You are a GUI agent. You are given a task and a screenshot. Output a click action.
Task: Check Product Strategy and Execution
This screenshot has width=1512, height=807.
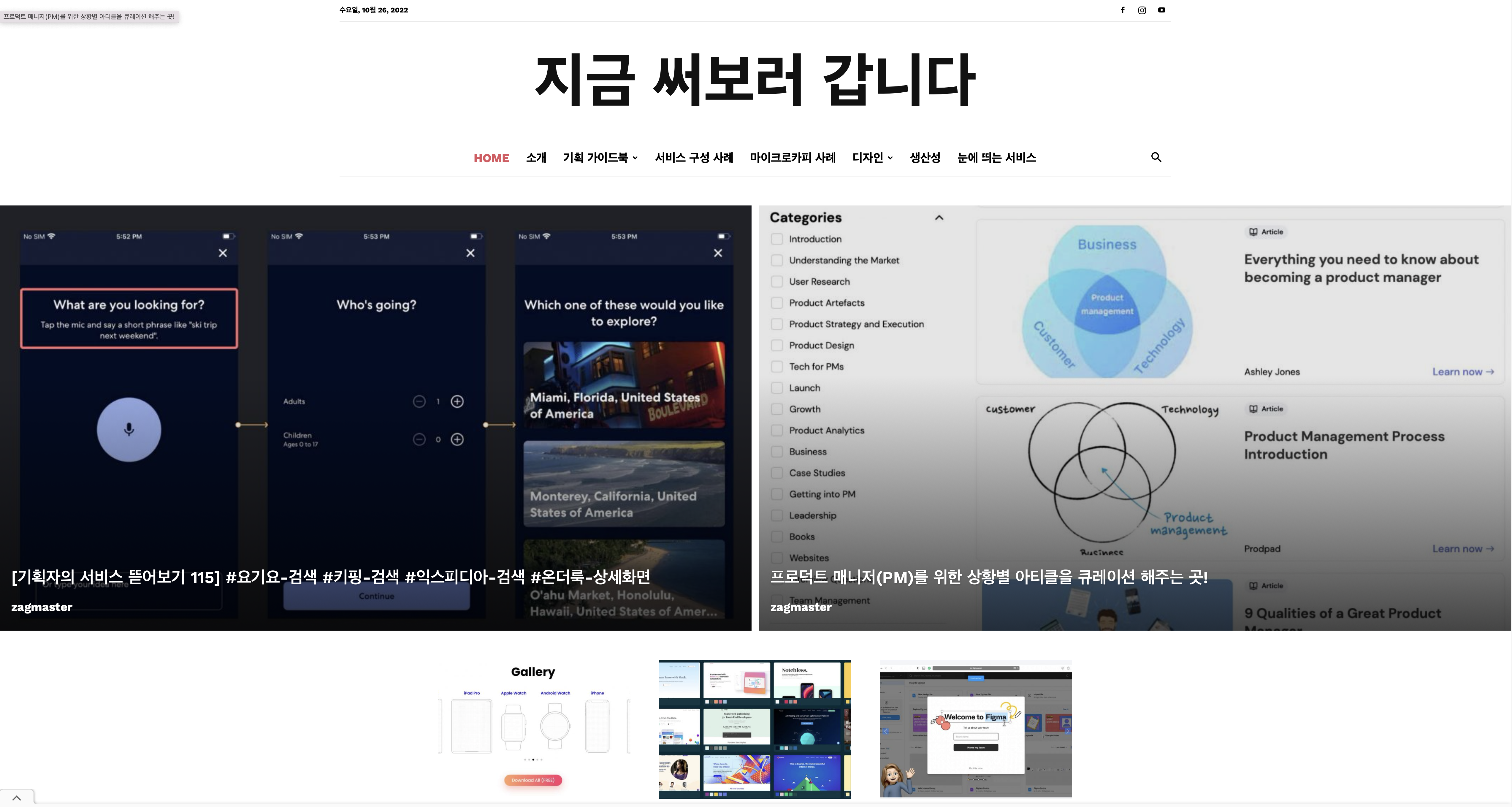point(776,324)
